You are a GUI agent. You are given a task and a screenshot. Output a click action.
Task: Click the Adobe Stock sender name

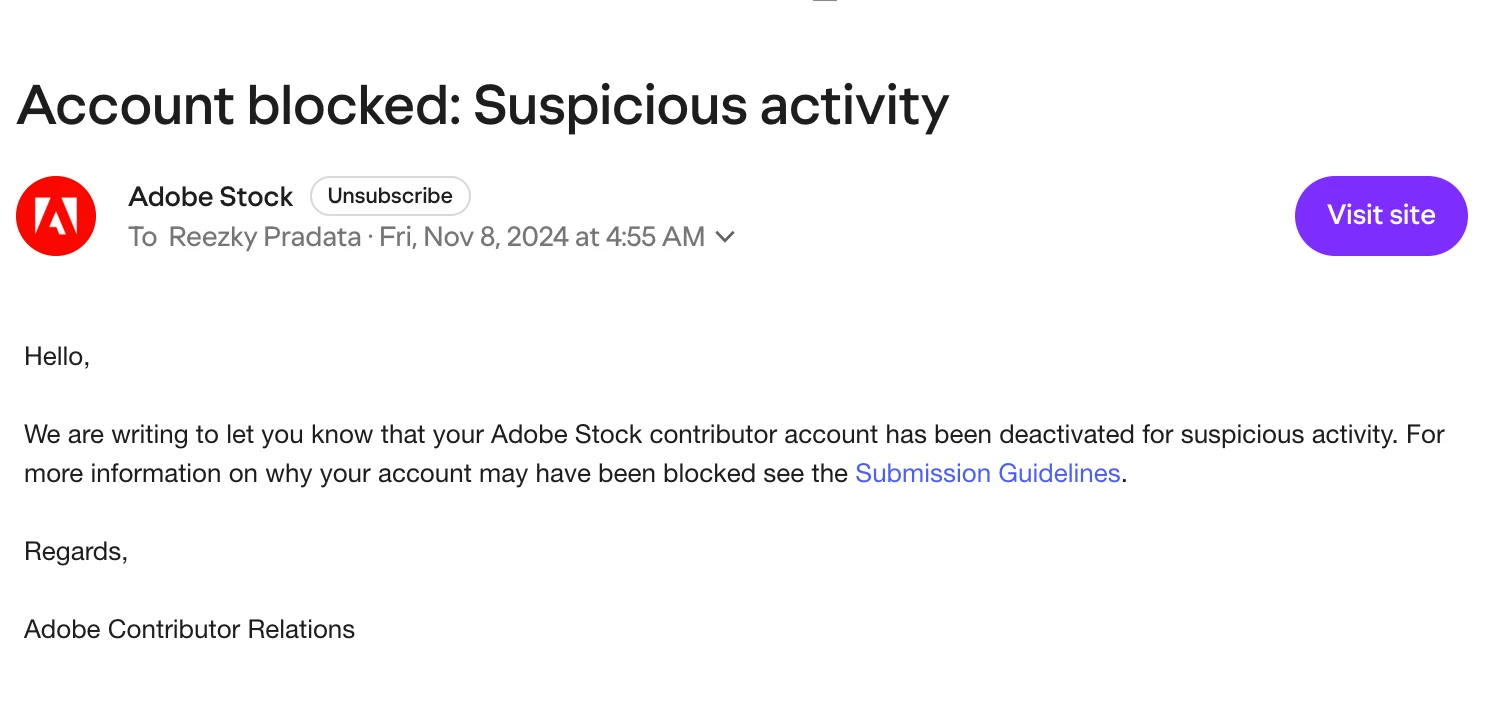[x=211, y=197]
